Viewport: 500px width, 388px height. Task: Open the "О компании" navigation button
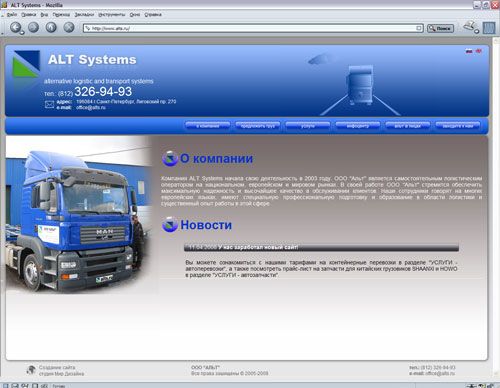[x=208, y=125]
